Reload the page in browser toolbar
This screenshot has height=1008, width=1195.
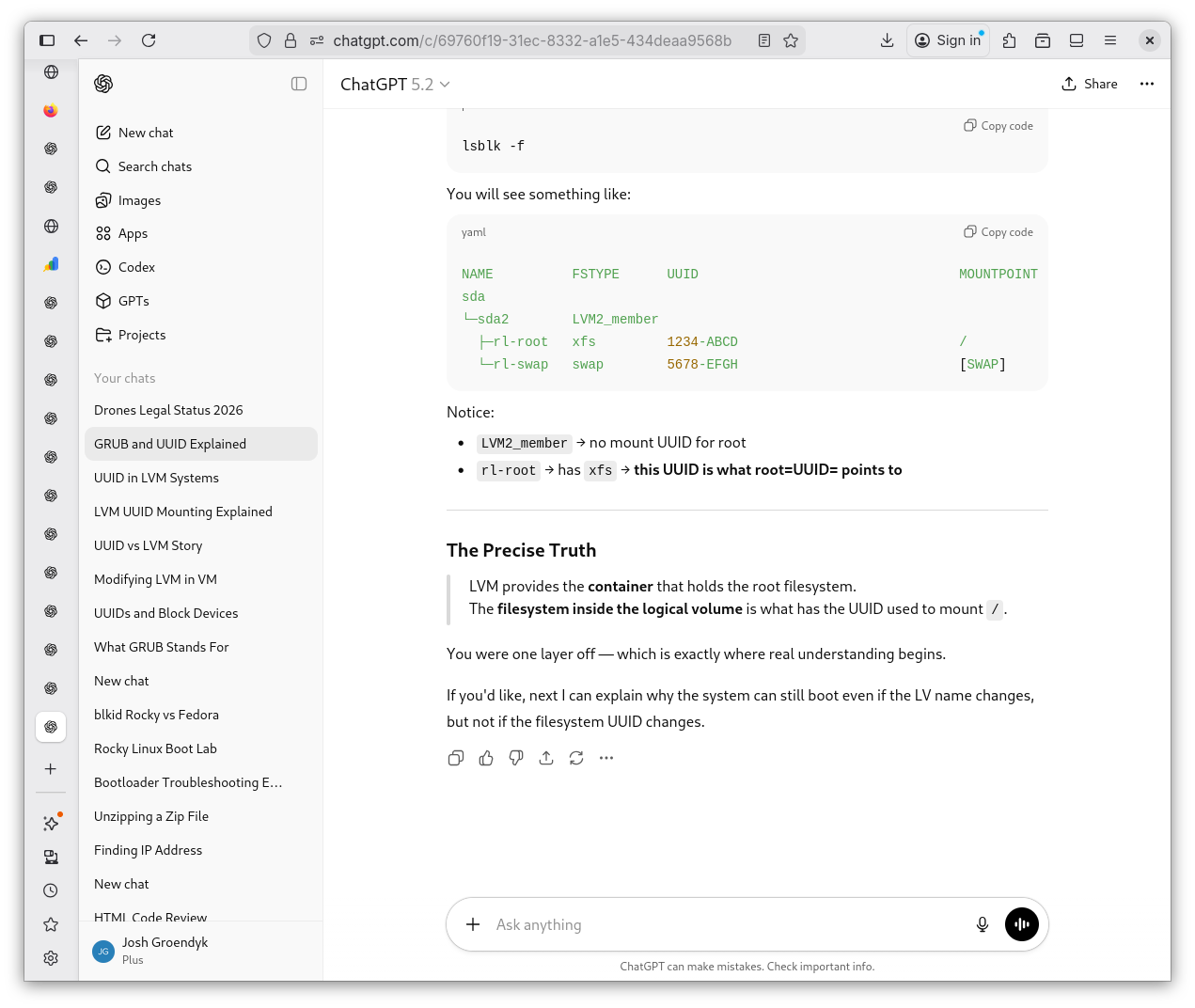pos(149,40)
